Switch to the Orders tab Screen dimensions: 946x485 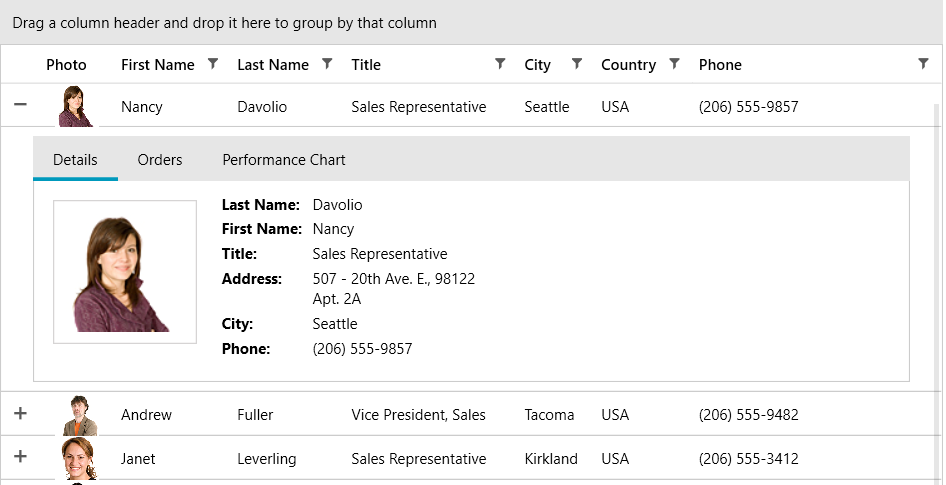pyautogui.click(x=160, y=160)
